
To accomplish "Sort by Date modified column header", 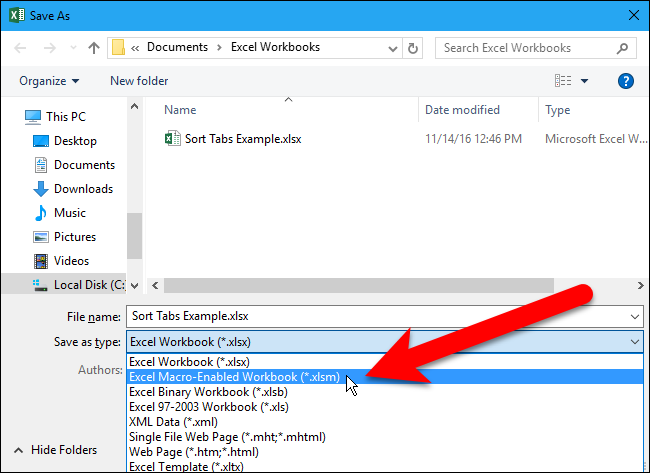I will click(462, 110).
